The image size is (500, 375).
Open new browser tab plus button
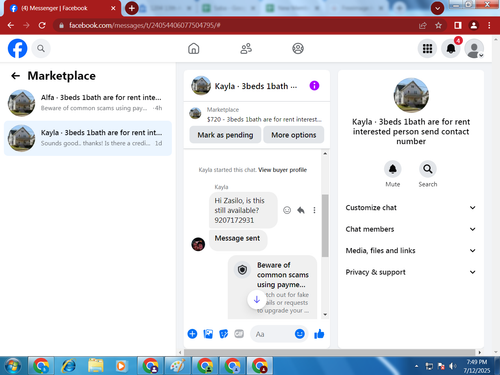tap(132, 8)
